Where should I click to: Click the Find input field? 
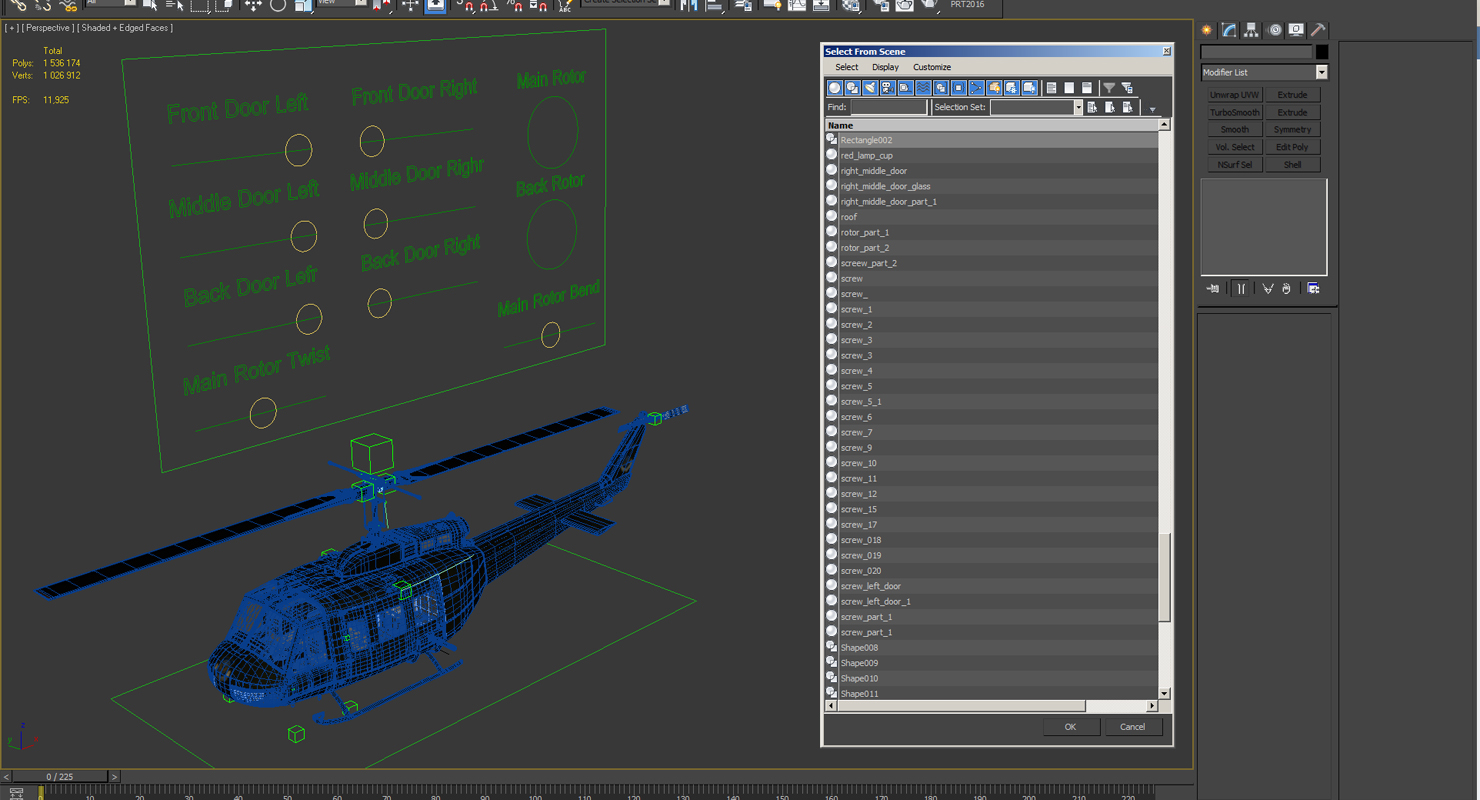(889, 107)
